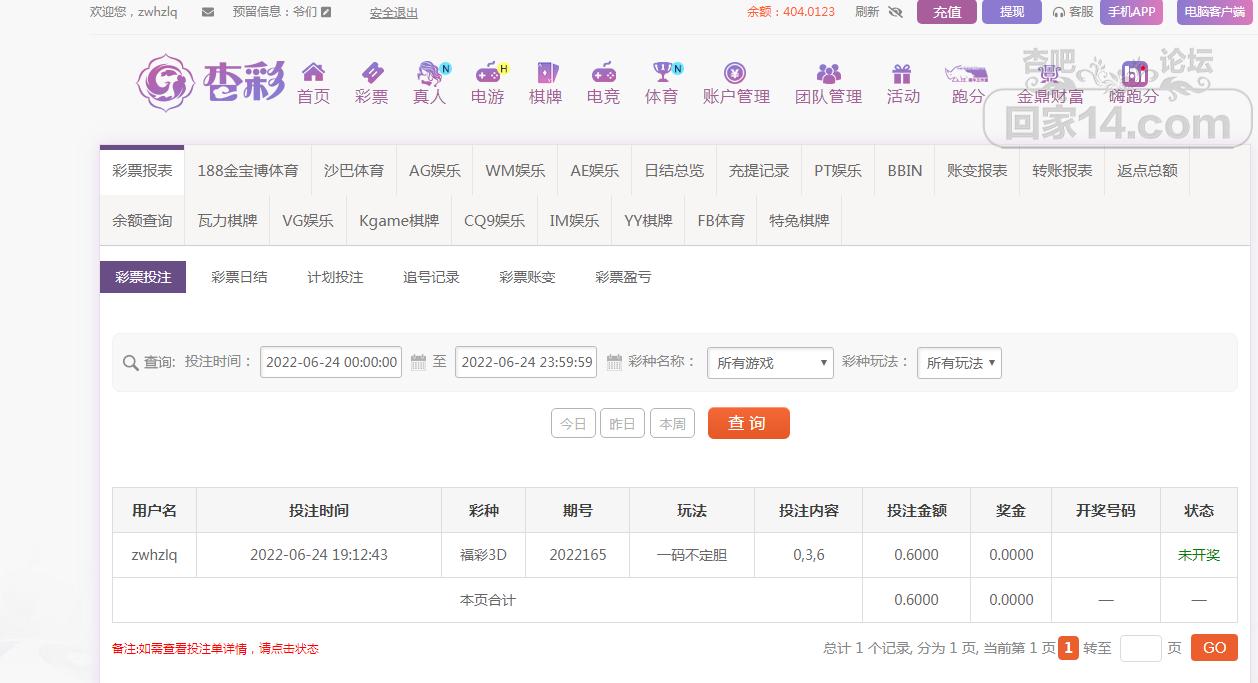
Task: Select the 彩票盈亏 sub-tab
Action: [623, 277]
